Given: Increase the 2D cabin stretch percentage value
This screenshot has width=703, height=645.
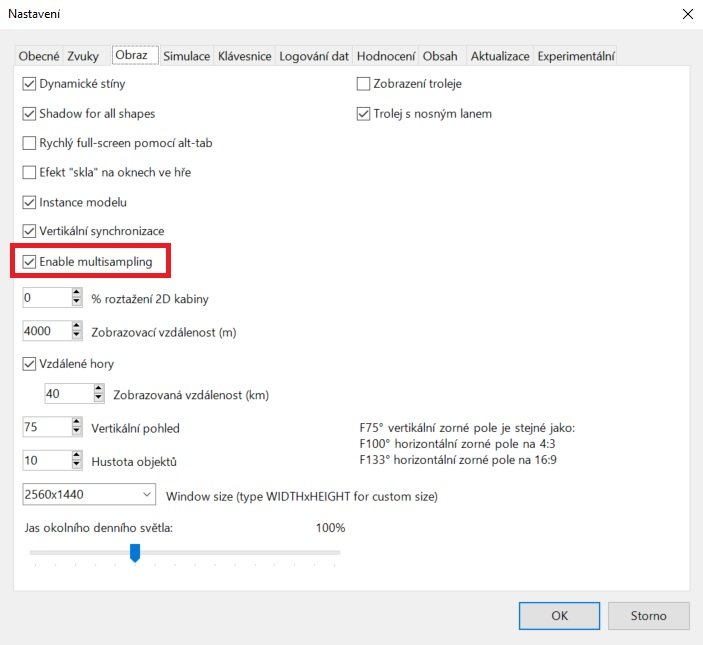Looking at the screenshot, I should pos(76,293).
